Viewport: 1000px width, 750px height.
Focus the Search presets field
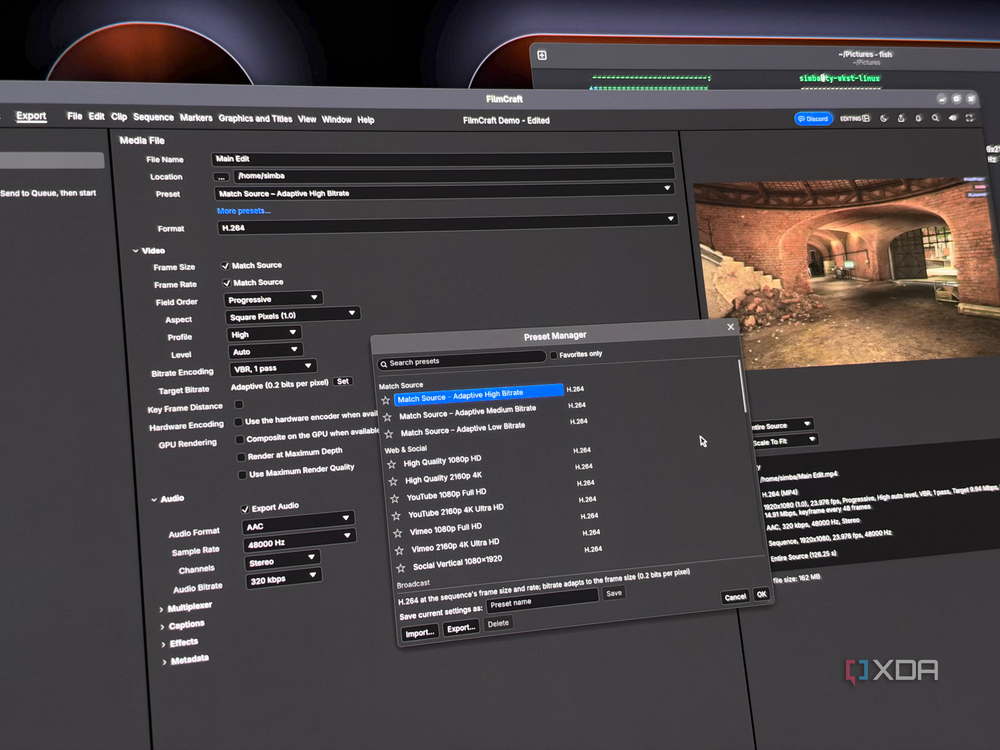(x=462, y=362)
